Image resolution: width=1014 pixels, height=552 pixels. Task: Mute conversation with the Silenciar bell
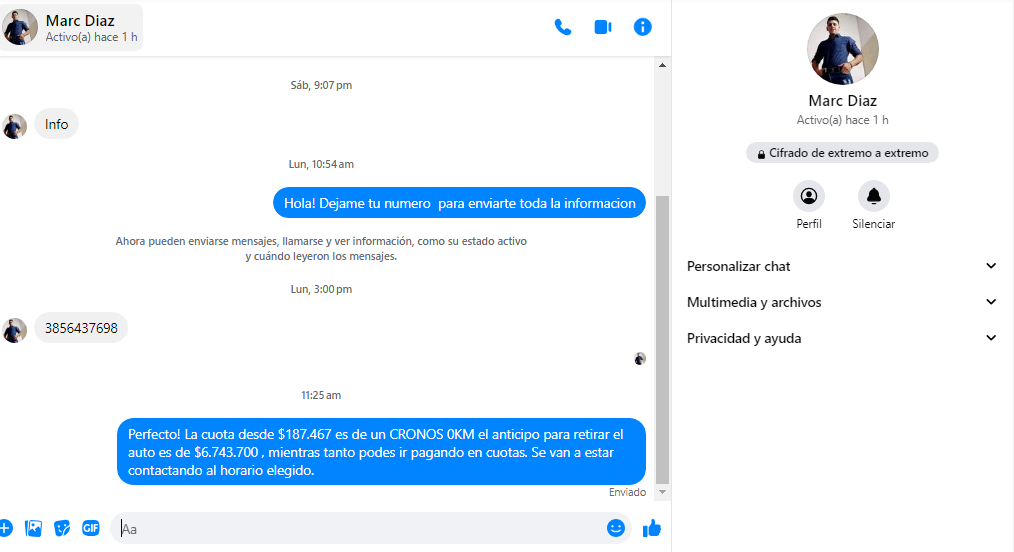[x=873, y=196]
